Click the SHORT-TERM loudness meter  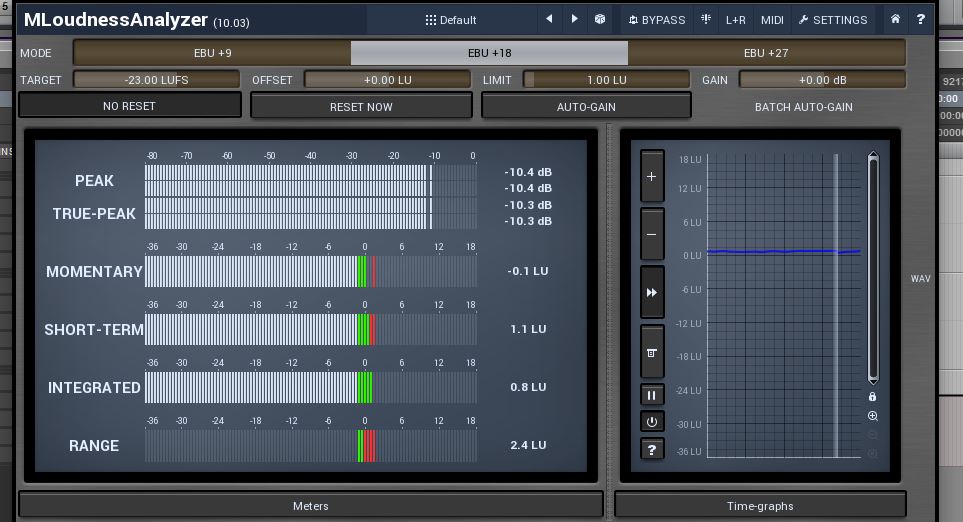pos(311,329)
